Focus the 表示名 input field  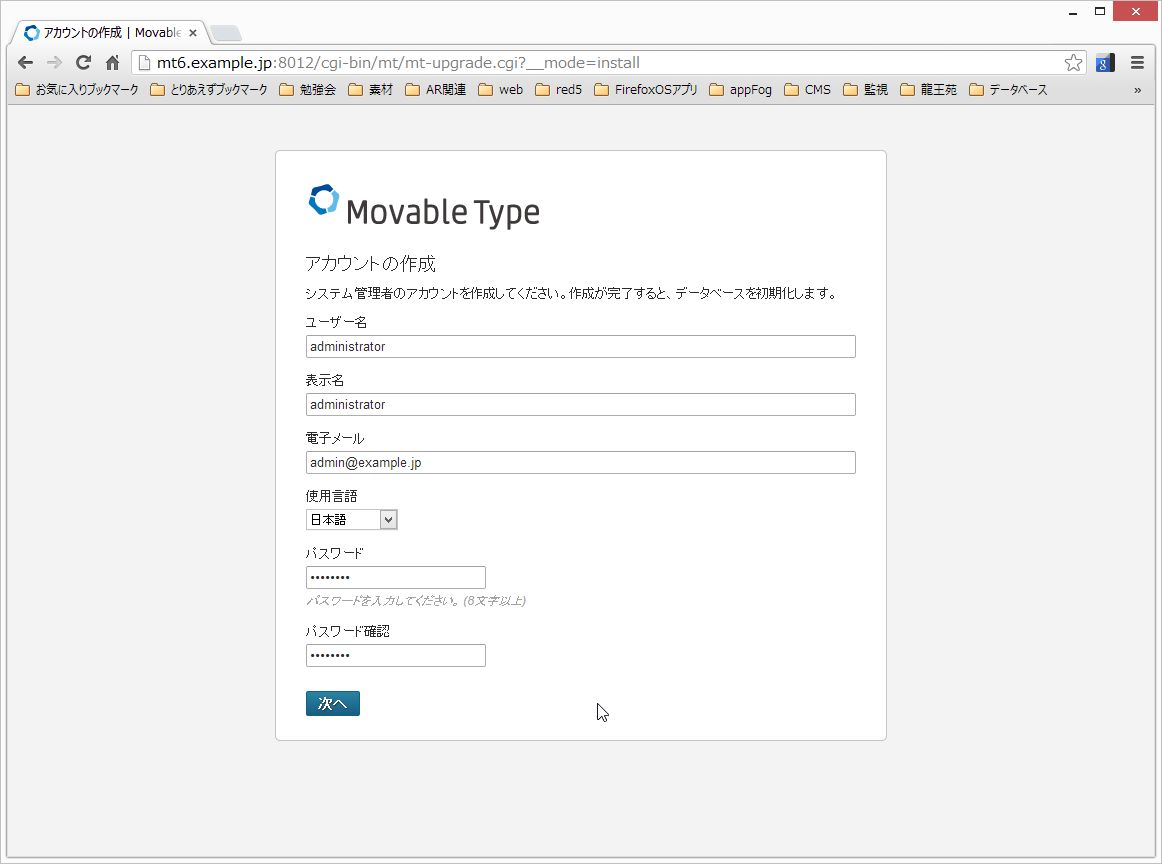tap(580, 404)
